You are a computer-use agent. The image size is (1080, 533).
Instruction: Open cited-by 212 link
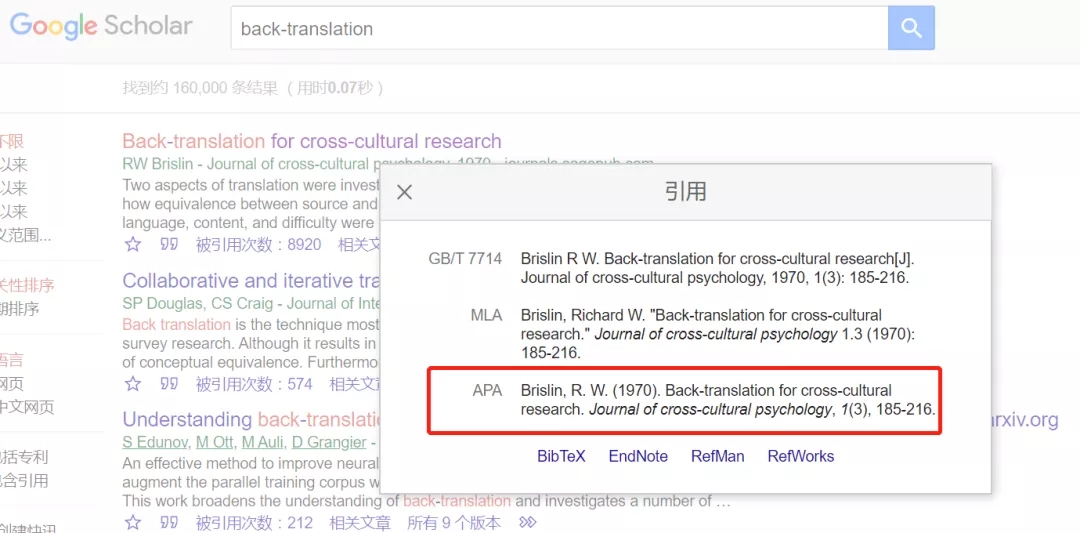click(x=254, y=522)
